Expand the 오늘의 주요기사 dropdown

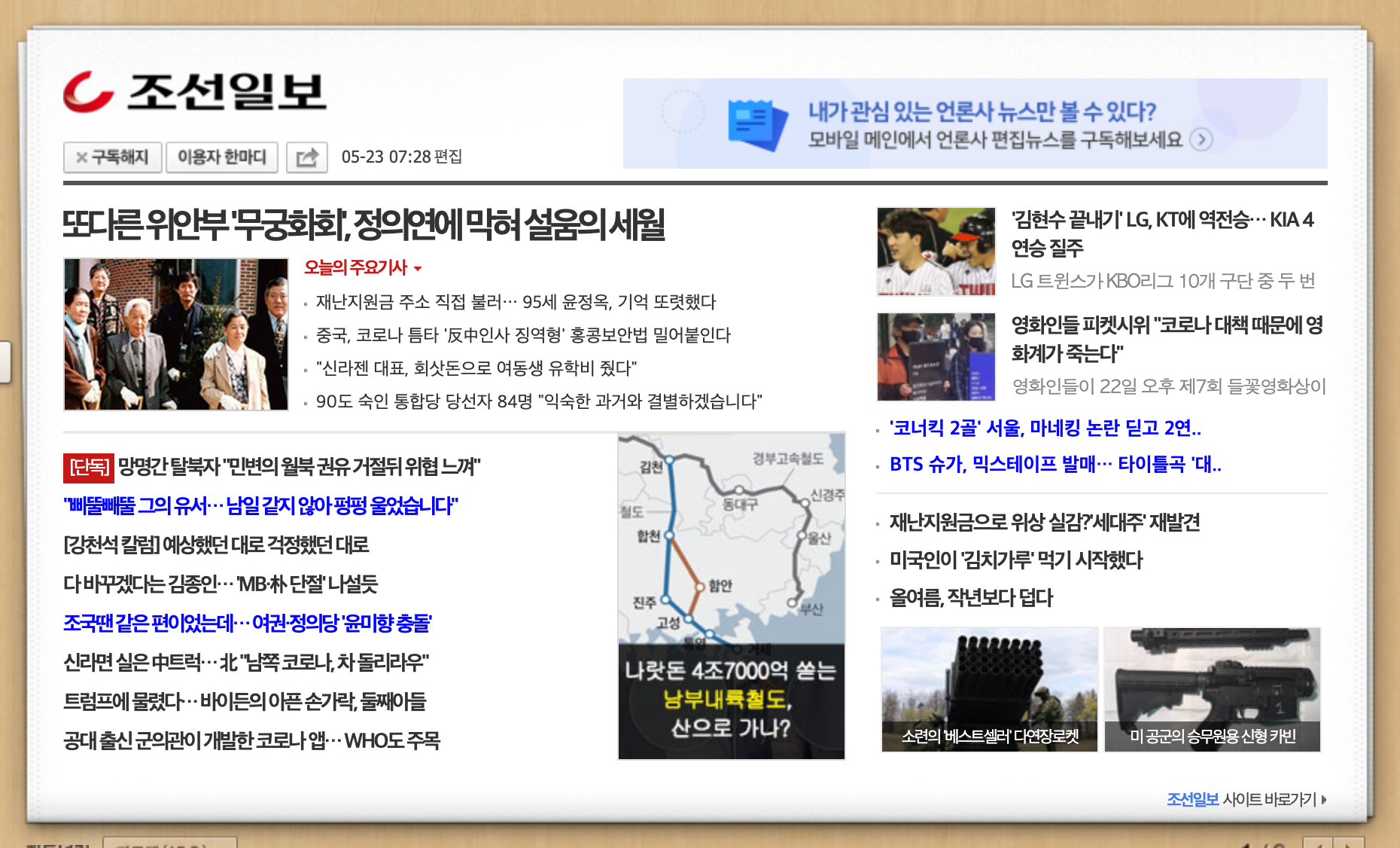pyautogui.click(x=363, y=267)
